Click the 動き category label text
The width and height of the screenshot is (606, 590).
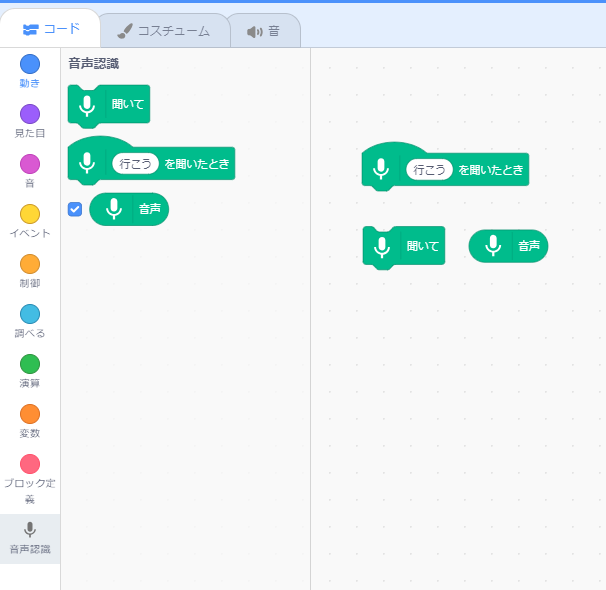tap(30, 83)
